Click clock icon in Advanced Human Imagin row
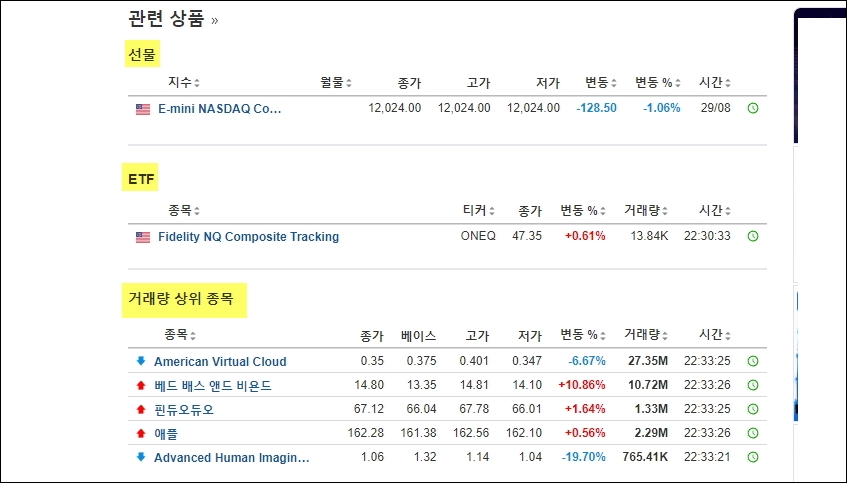 pyautogui.click(x=752, y=457)
